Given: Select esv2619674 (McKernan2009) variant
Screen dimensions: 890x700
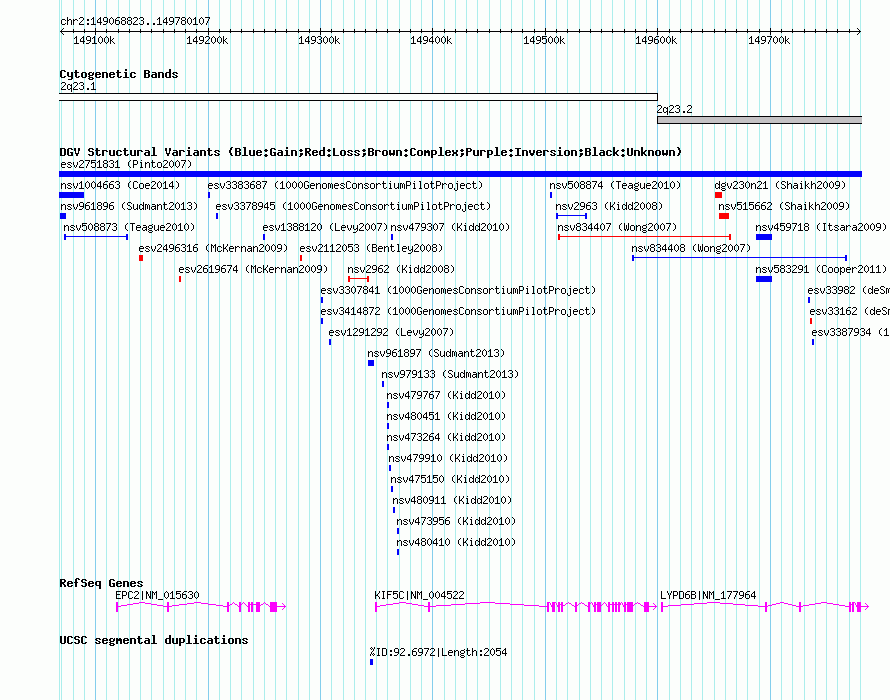Looking at the screenshot, I should click(x=253, y=269).
